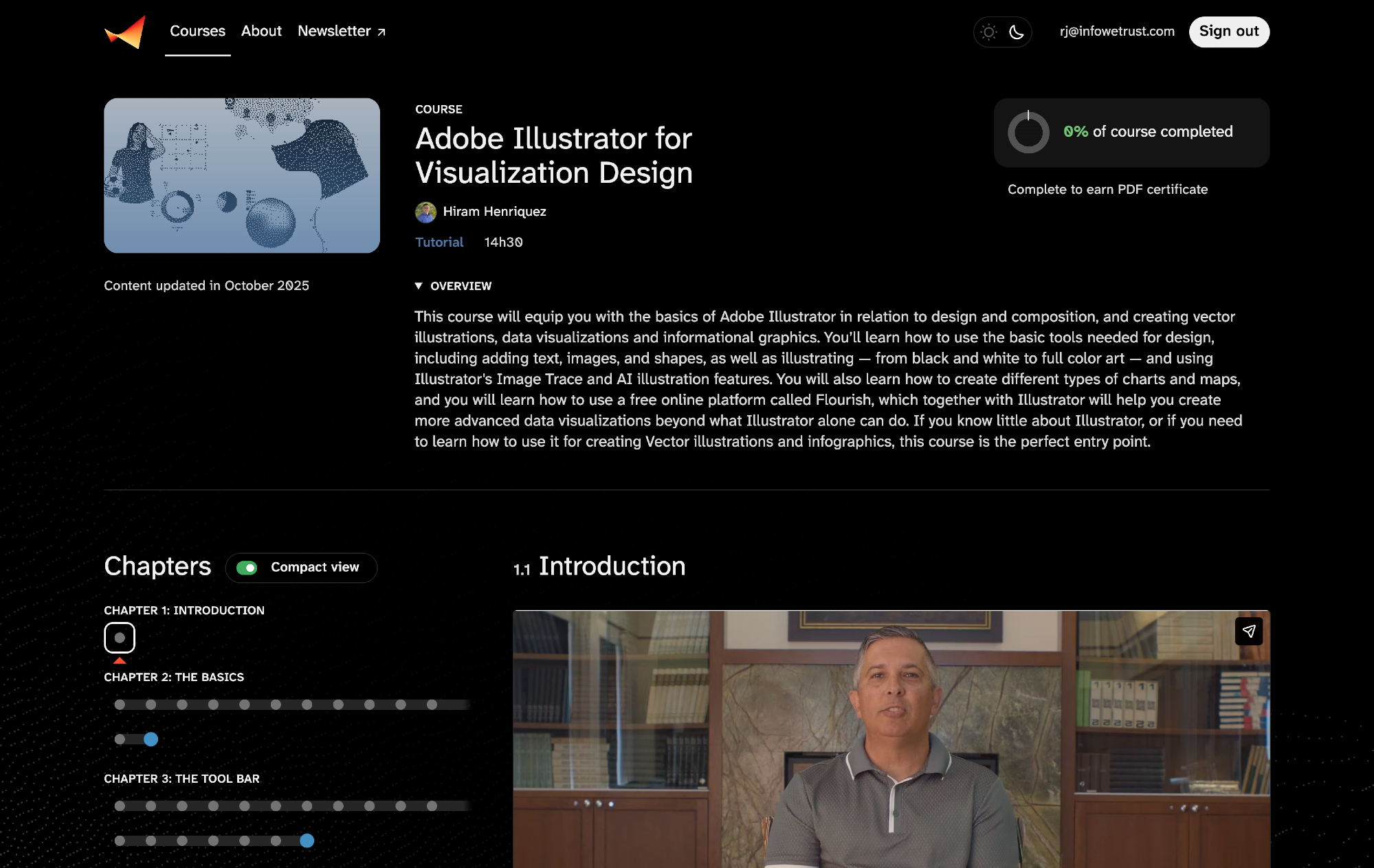Screen dimensions: 1374x868
Task: Click the course cover thumbnail image
Action: 242,175
